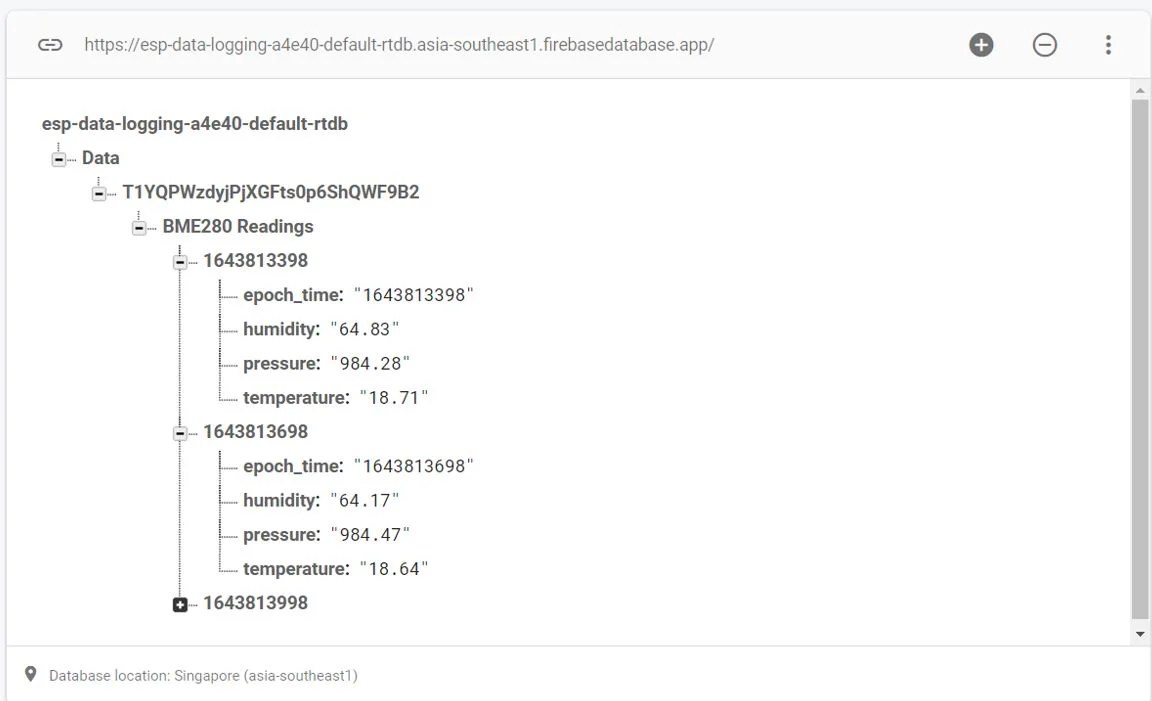Click the scrollbar down arrow icon
Image resolution: width=1152 pixels, height=701 pixels.
1140,633
